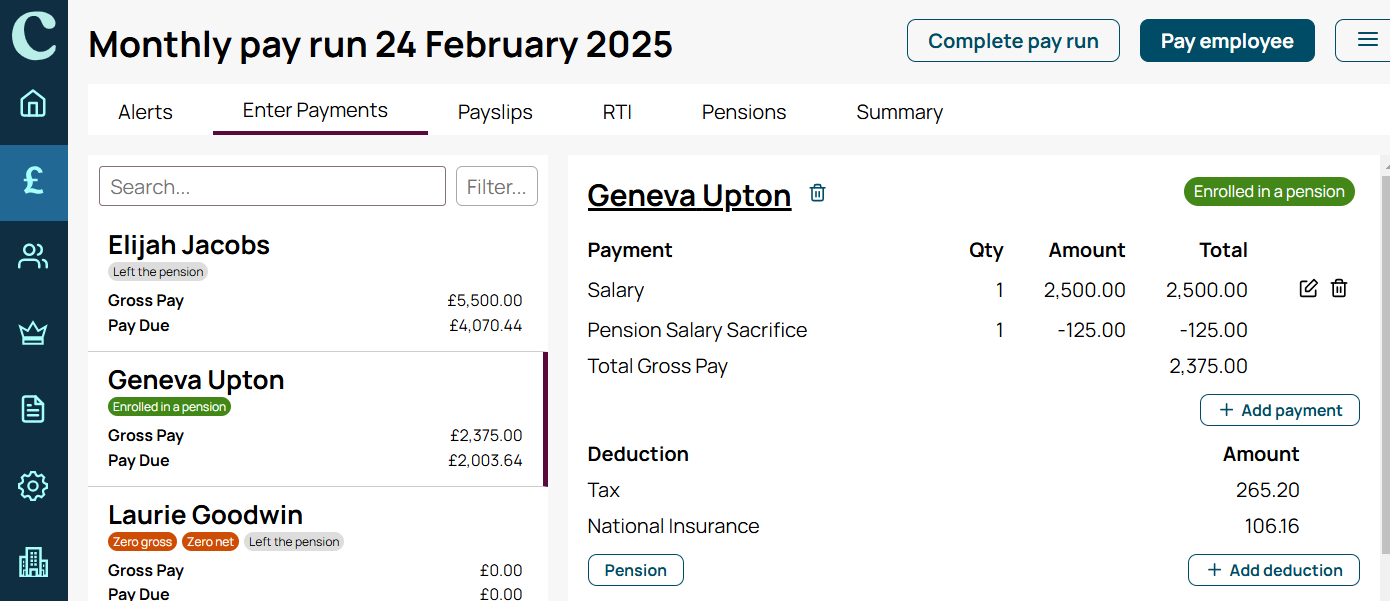Click the Add deduction button
The image size is (1390, 601).
point(1274,570)
